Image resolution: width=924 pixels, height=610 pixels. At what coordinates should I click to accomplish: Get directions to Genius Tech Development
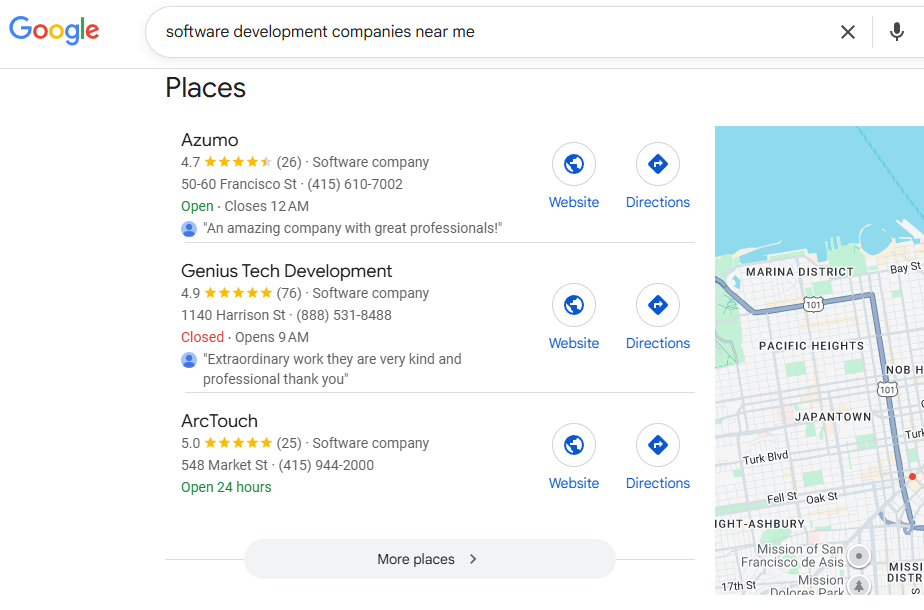pos(658,305)
